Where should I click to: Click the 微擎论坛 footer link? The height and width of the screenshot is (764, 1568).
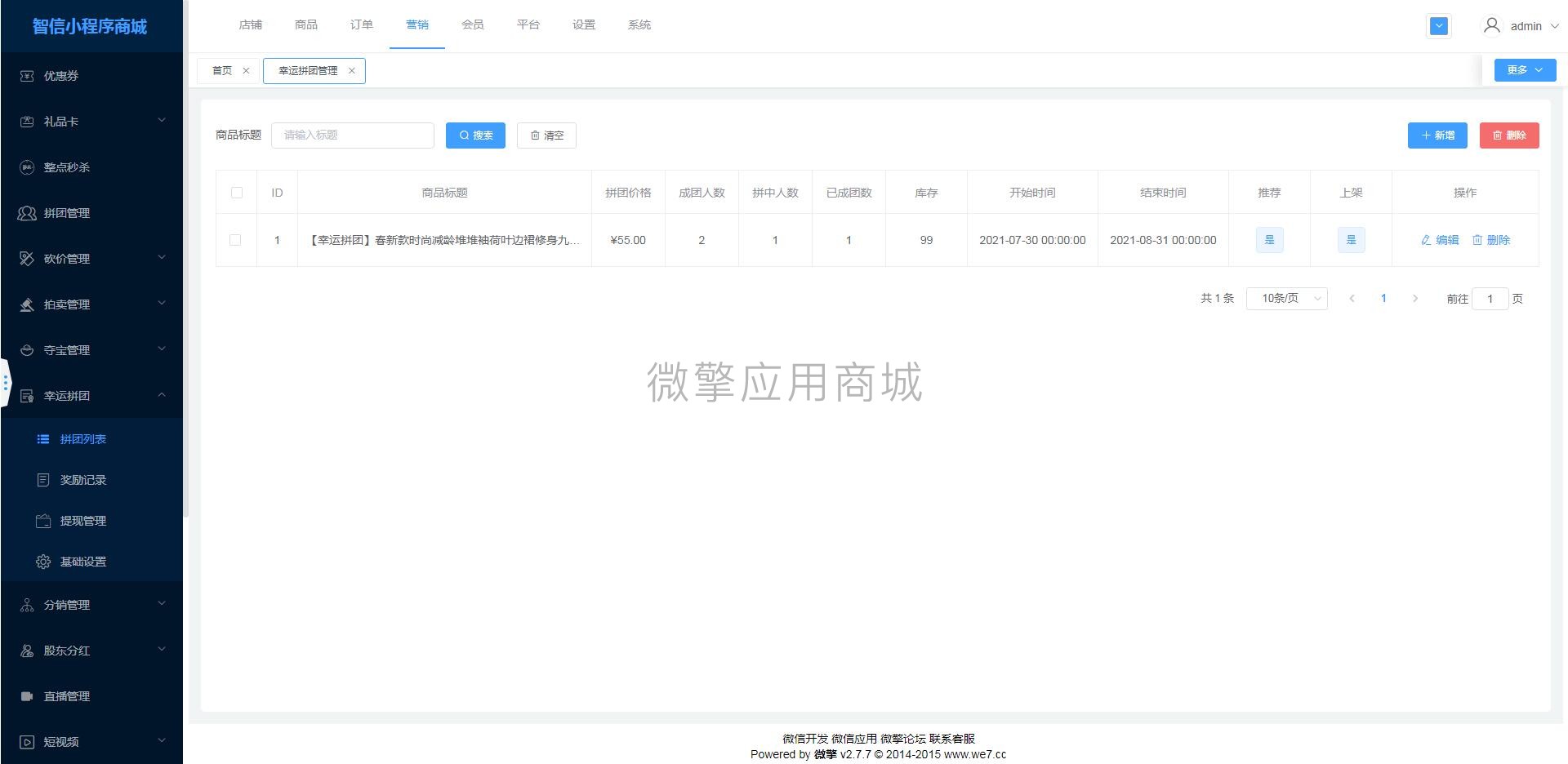[903, 739]
